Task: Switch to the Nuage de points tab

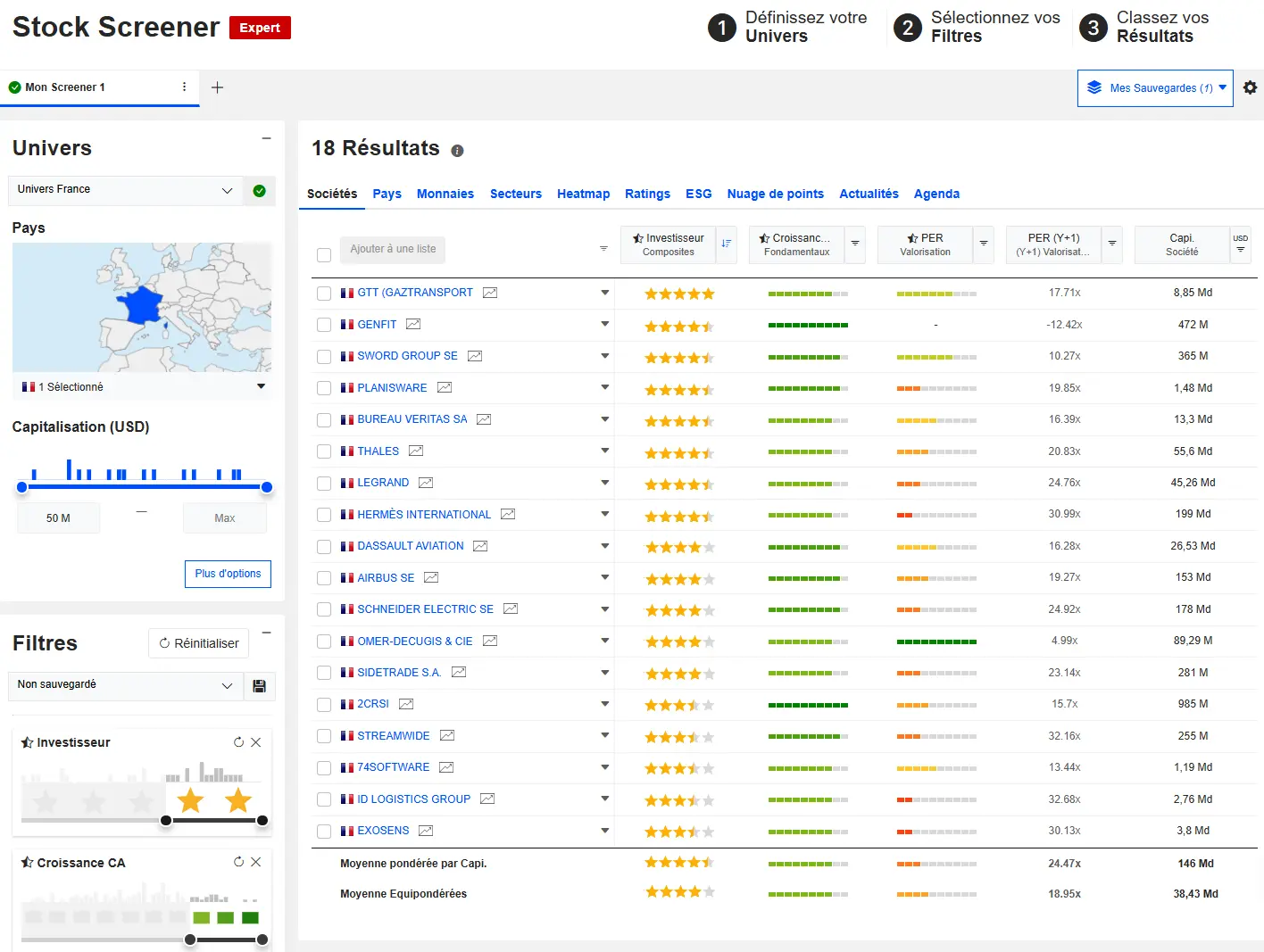Action: click(x=776, y=194)
